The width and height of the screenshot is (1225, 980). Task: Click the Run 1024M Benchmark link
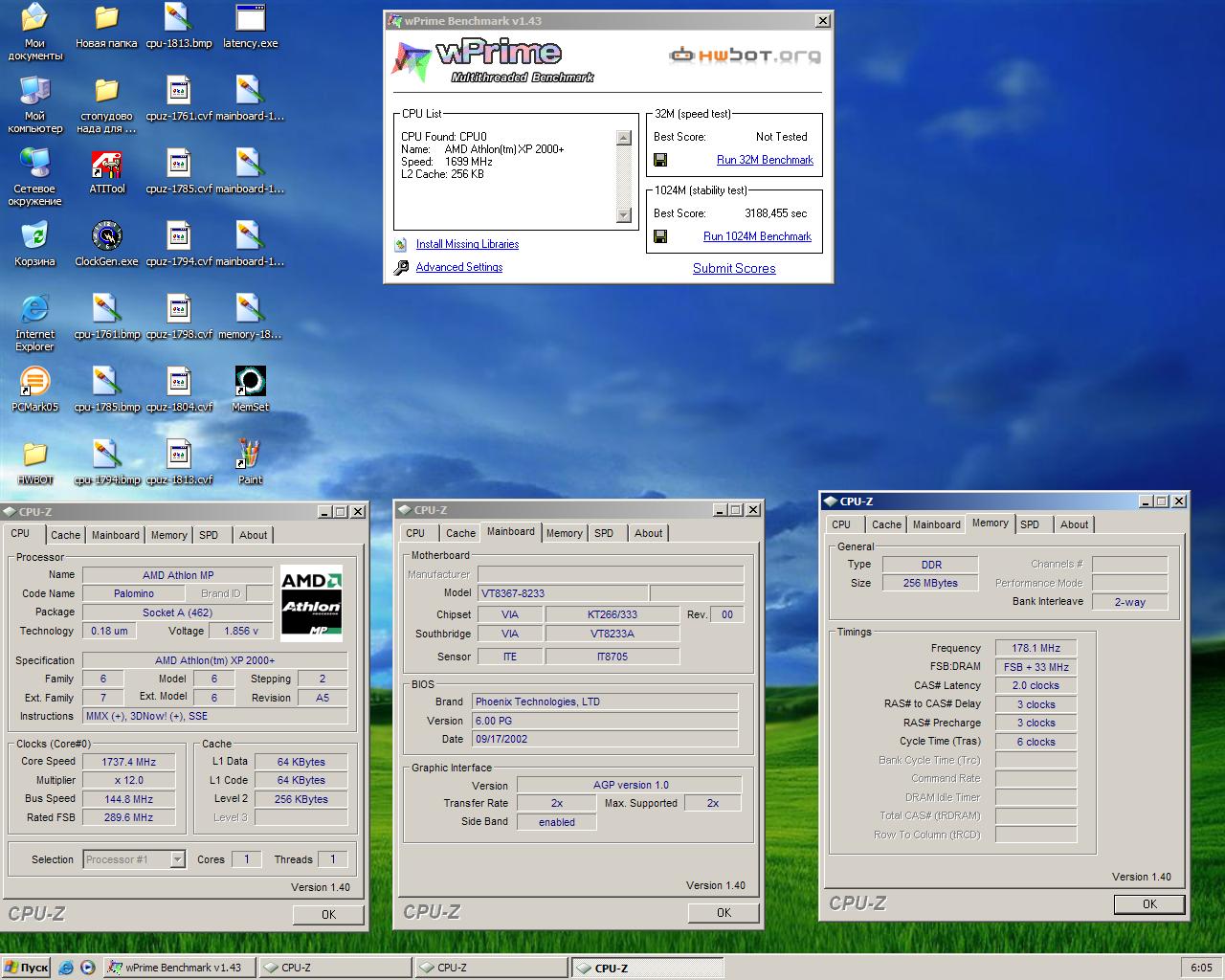[x=757, y=236]
